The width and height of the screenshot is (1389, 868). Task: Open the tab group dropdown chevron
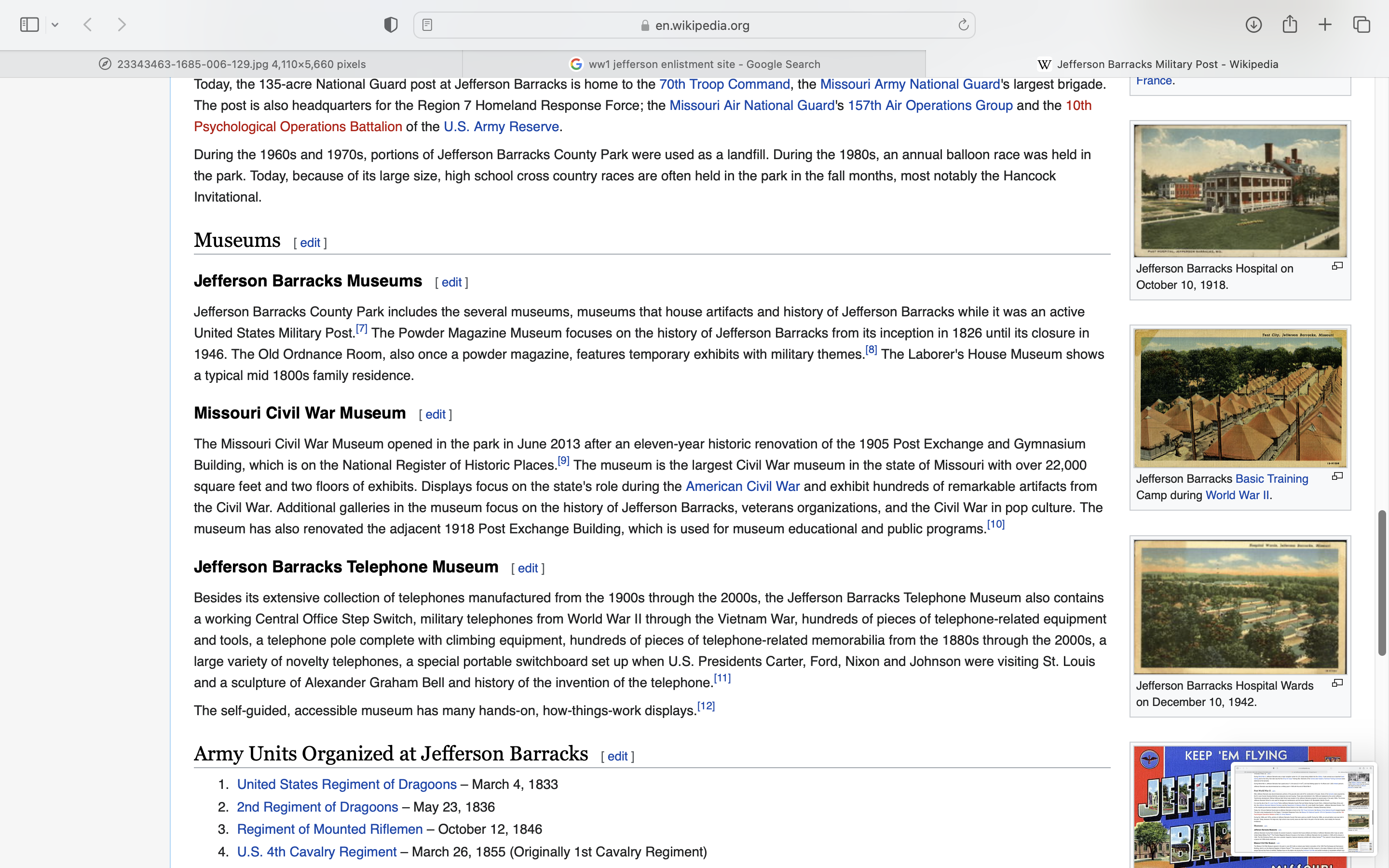coord(55,25)
